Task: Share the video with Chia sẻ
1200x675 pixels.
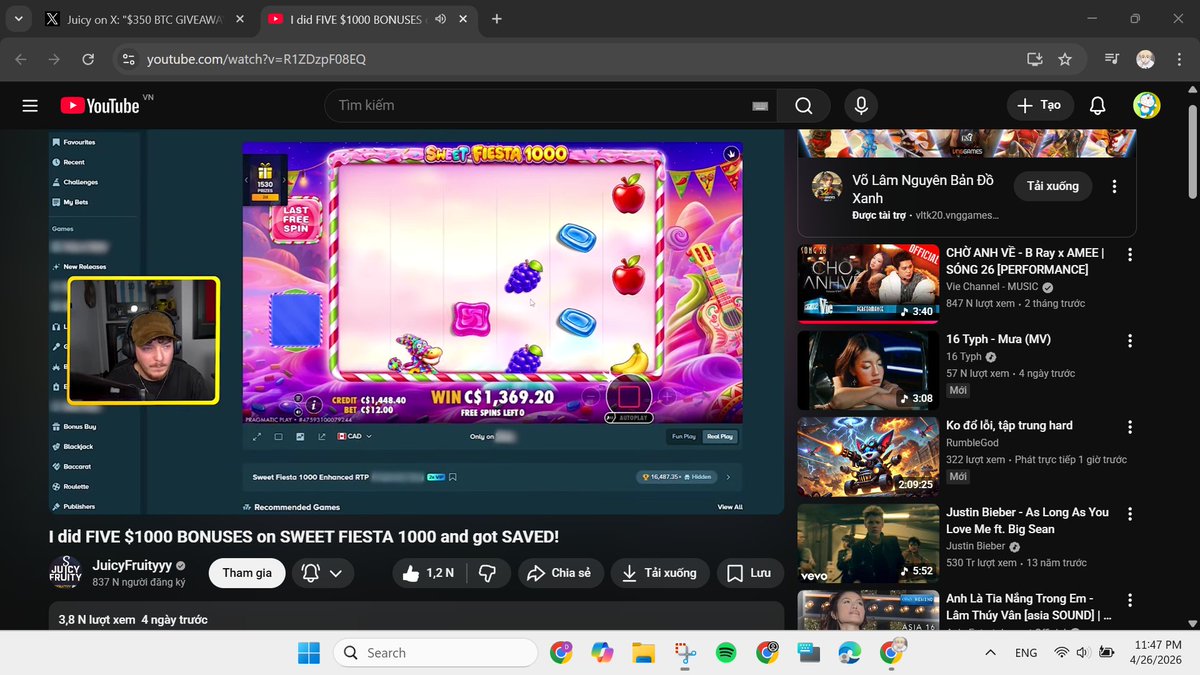Action: coord(560,573)
